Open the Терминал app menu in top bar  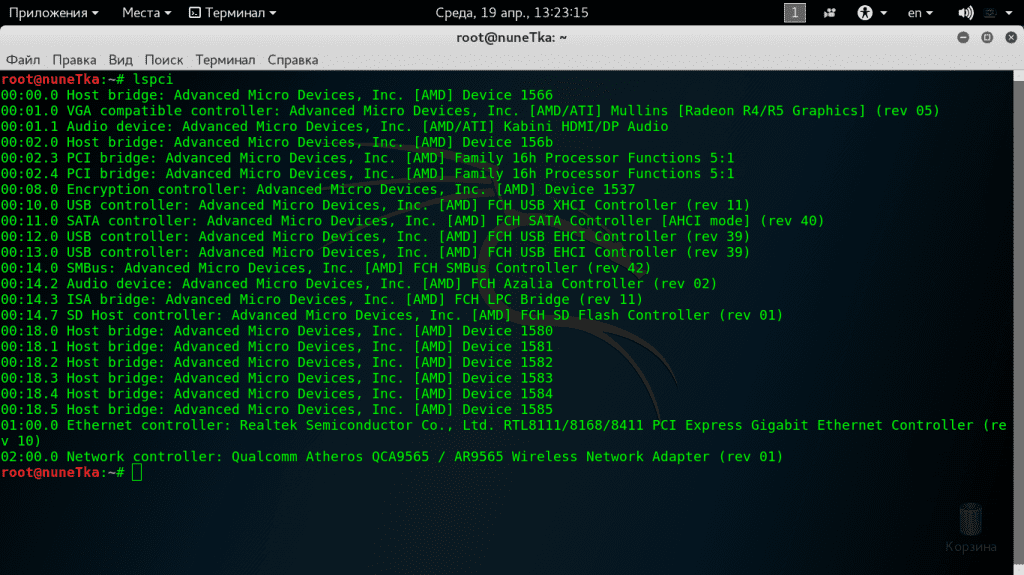(233, 13)
